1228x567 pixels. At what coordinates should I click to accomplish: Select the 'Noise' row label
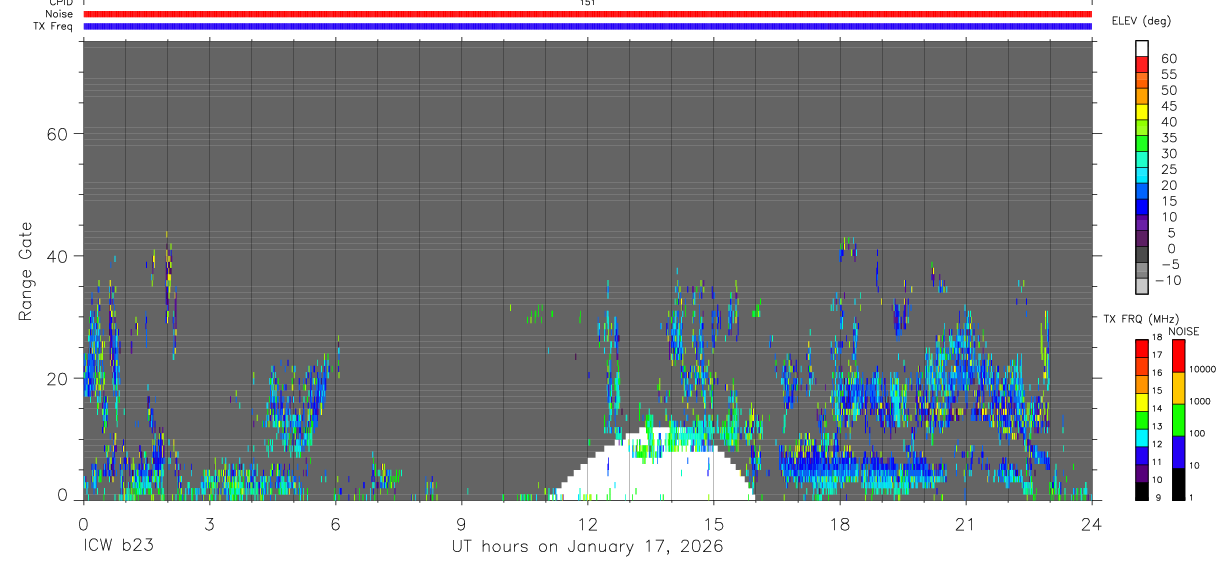(59, 14)
